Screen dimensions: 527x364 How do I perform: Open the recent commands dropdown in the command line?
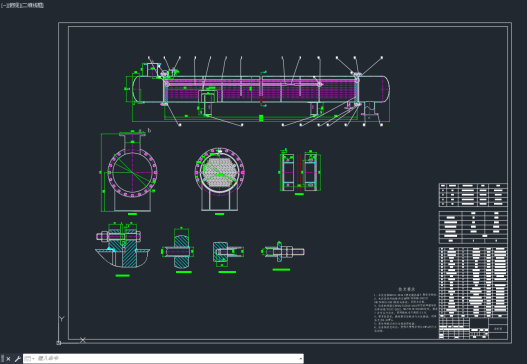point(30,359)
